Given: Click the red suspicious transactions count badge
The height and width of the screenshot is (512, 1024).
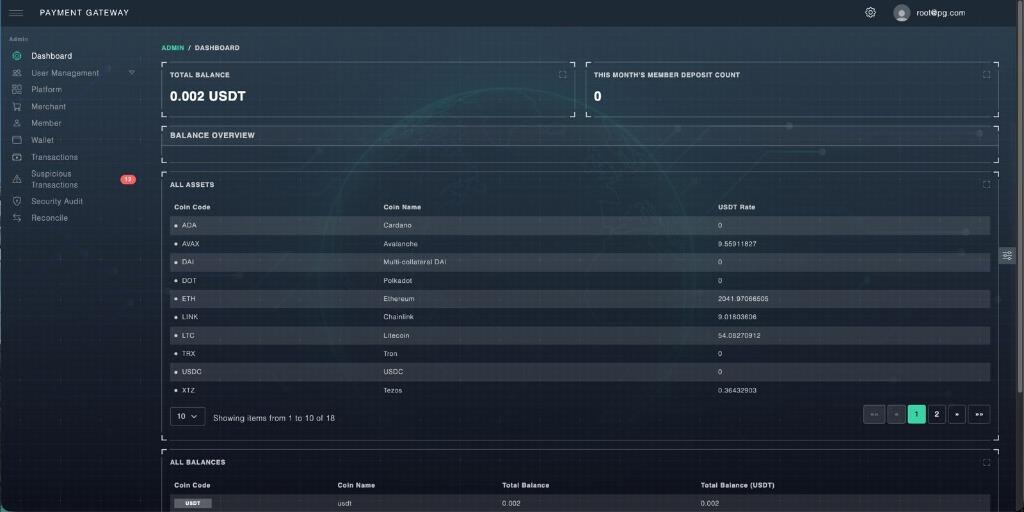Looking at the screenshot, I should (x=128, y=180).
